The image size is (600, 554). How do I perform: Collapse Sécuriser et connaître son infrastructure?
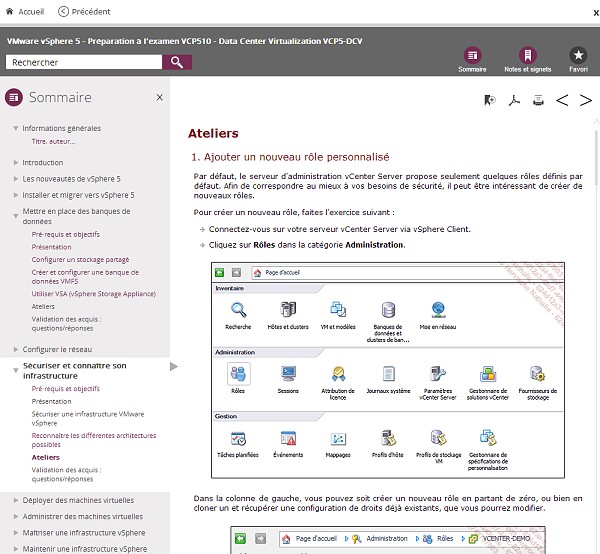[x=16, y=370]
